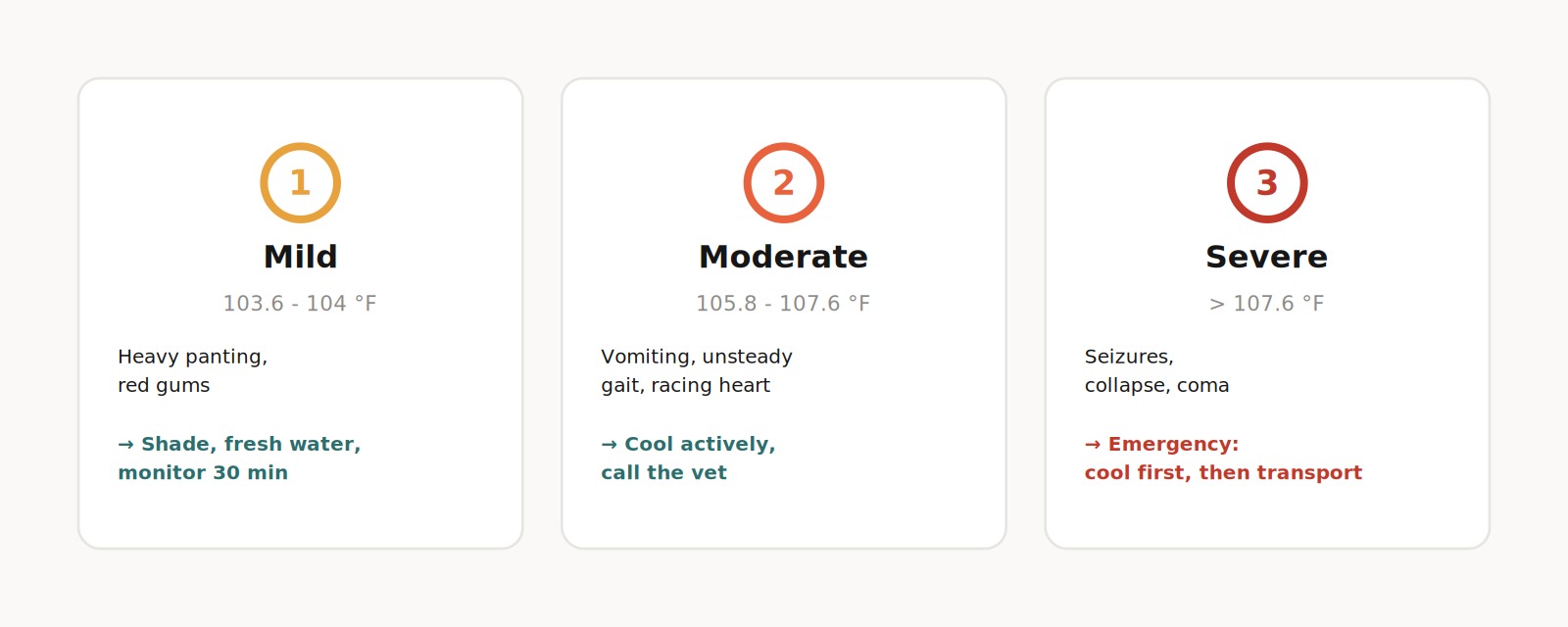
Task: Click the 105.8 - 107.6 °F temperature range
Action: click(x=784, y=304)
